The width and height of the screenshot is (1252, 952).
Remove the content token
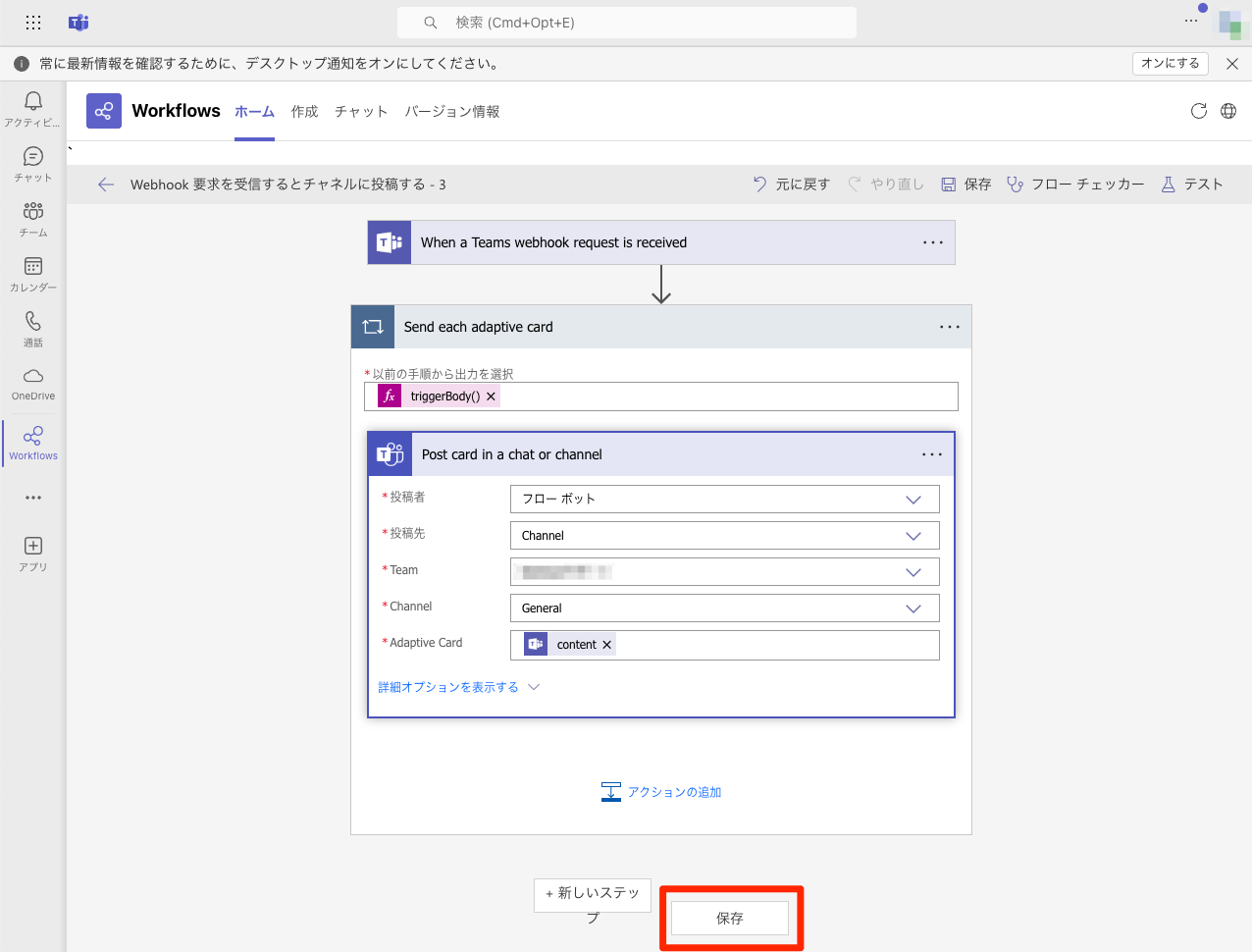(x=607, y=645)
